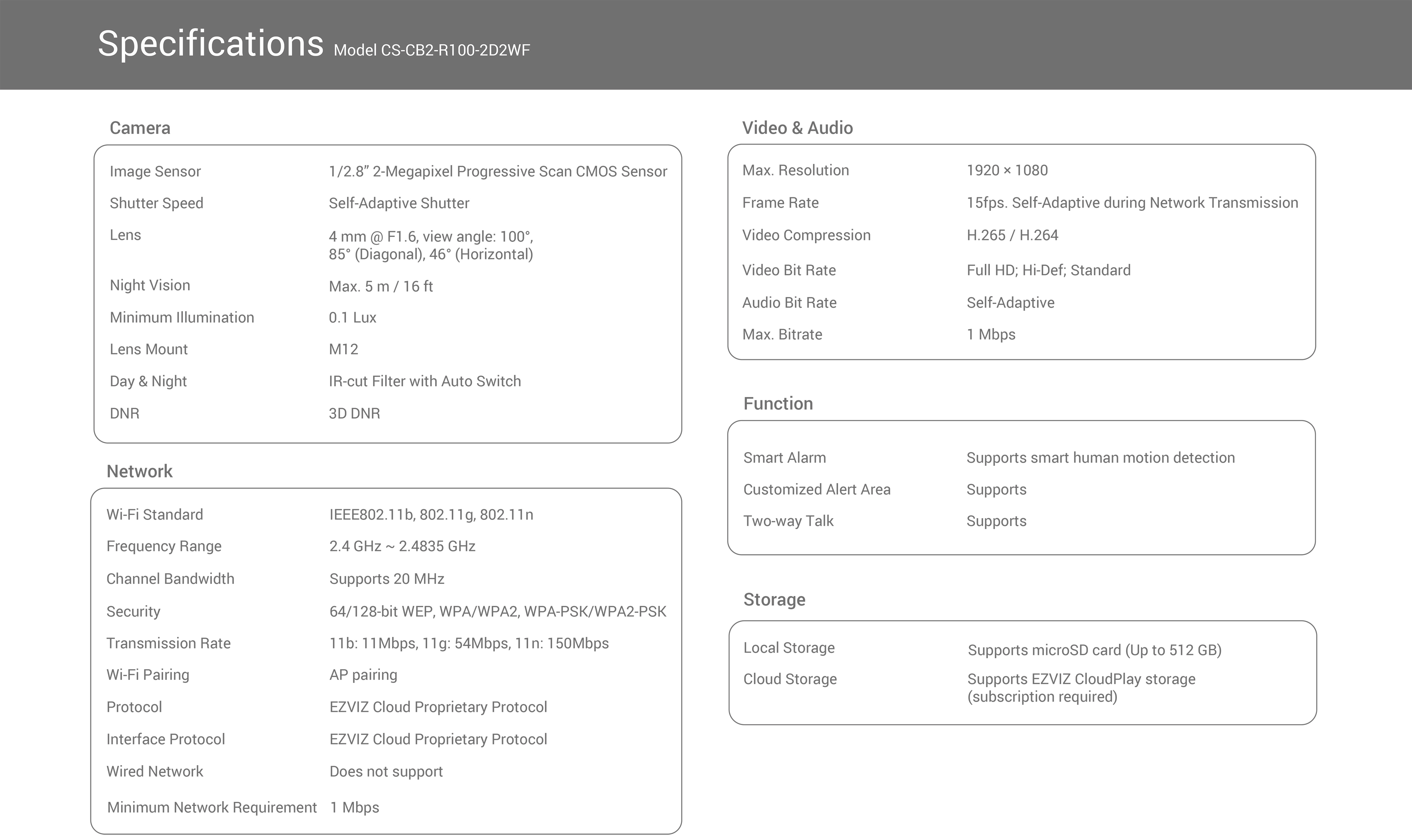The width and height of the screenshot is (1412, 840).
Task: Click the IR-cut Filter with Auto Switch text
Action: click(x=425, y=382)
